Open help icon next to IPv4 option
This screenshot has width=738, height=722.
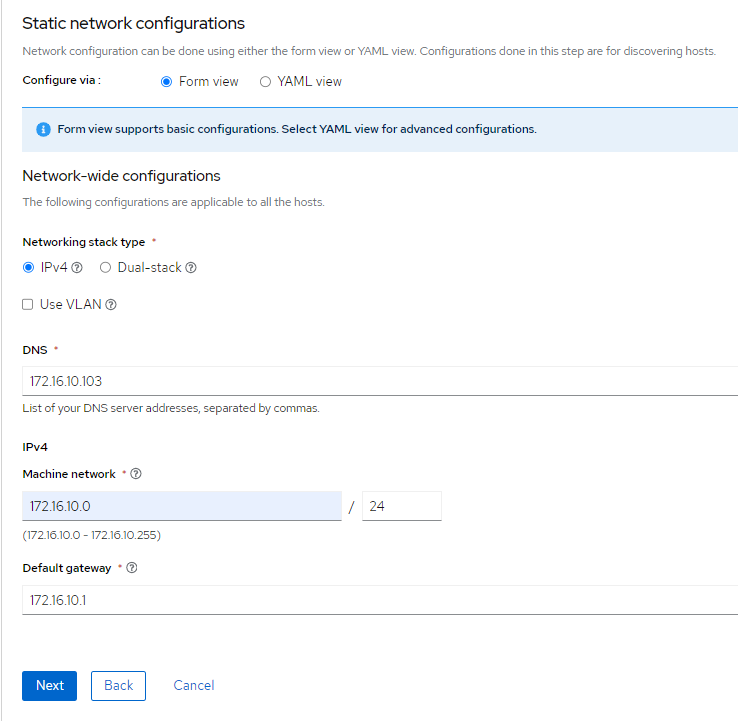tap(77, 268)
